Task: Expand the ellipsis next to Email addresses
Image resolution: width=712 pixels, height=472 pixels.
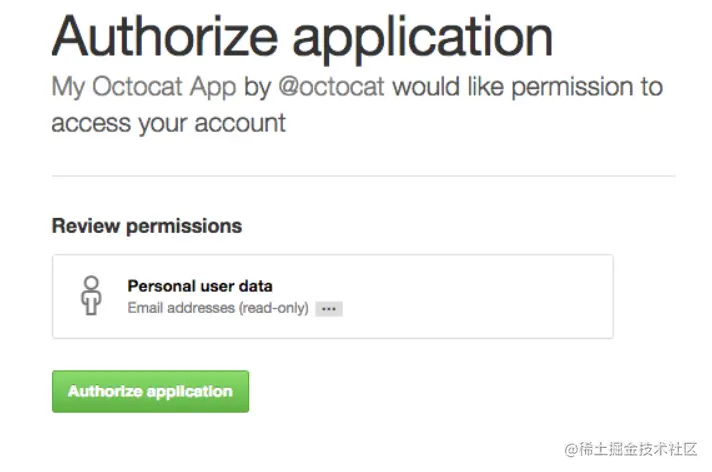Action: 329,309
